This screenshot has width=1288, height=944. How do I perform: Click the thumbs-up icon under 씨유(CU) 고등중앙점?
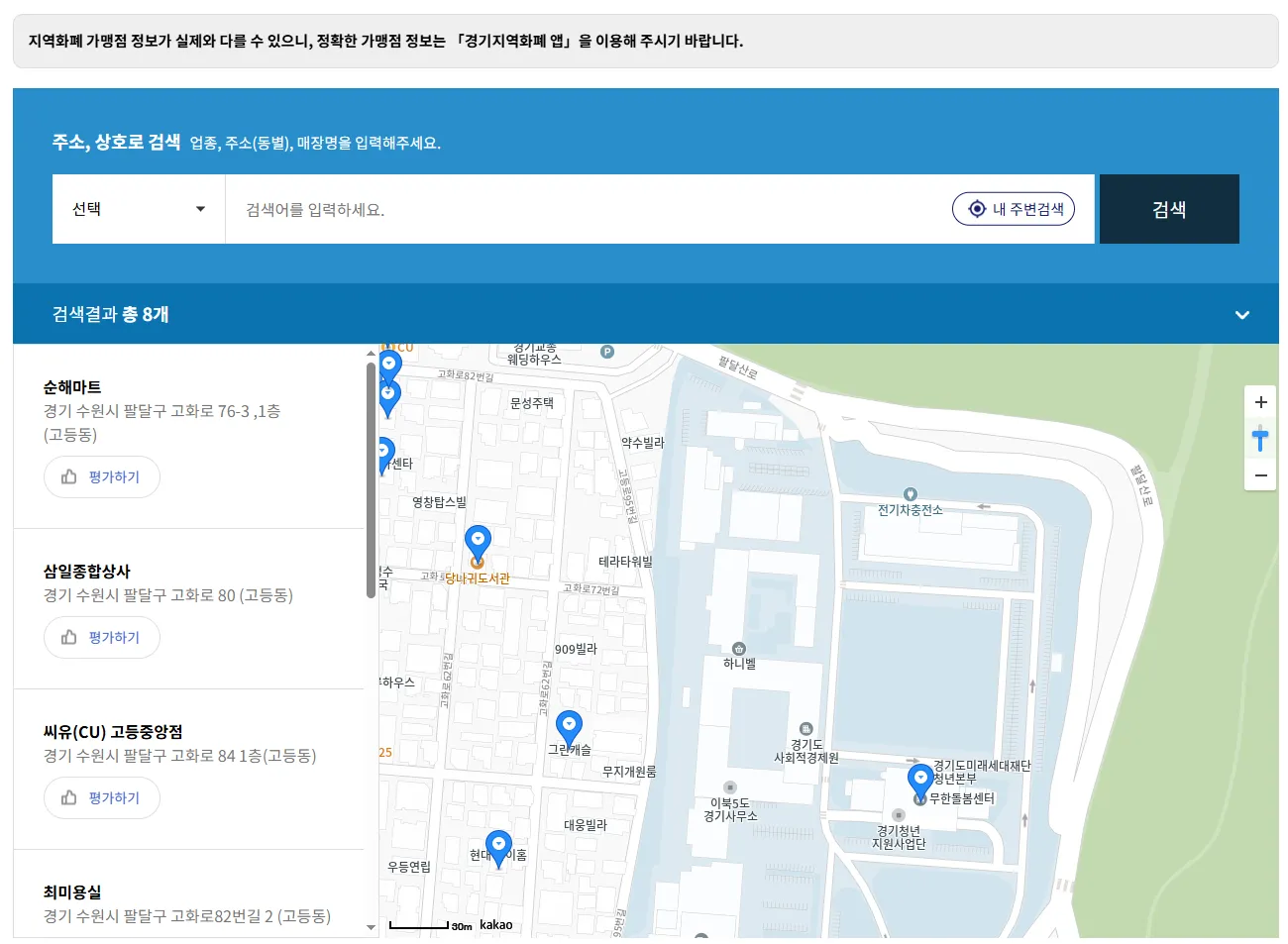point(69,797)
